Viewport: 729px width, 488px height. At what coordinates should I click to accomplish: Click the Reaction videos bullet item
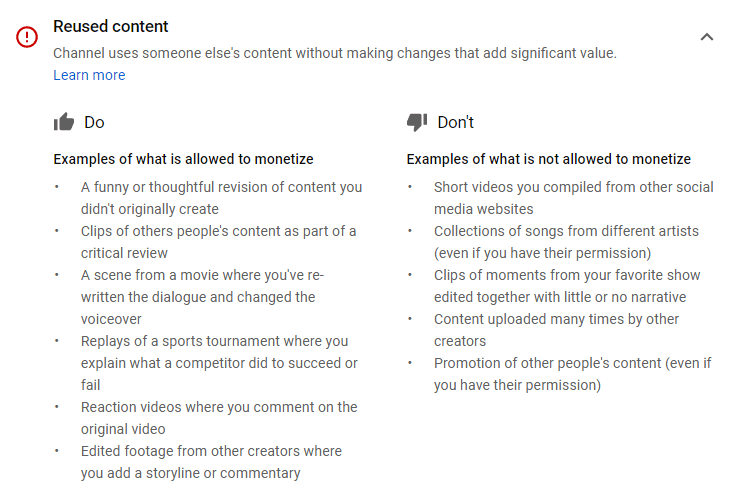coord(219,418)
